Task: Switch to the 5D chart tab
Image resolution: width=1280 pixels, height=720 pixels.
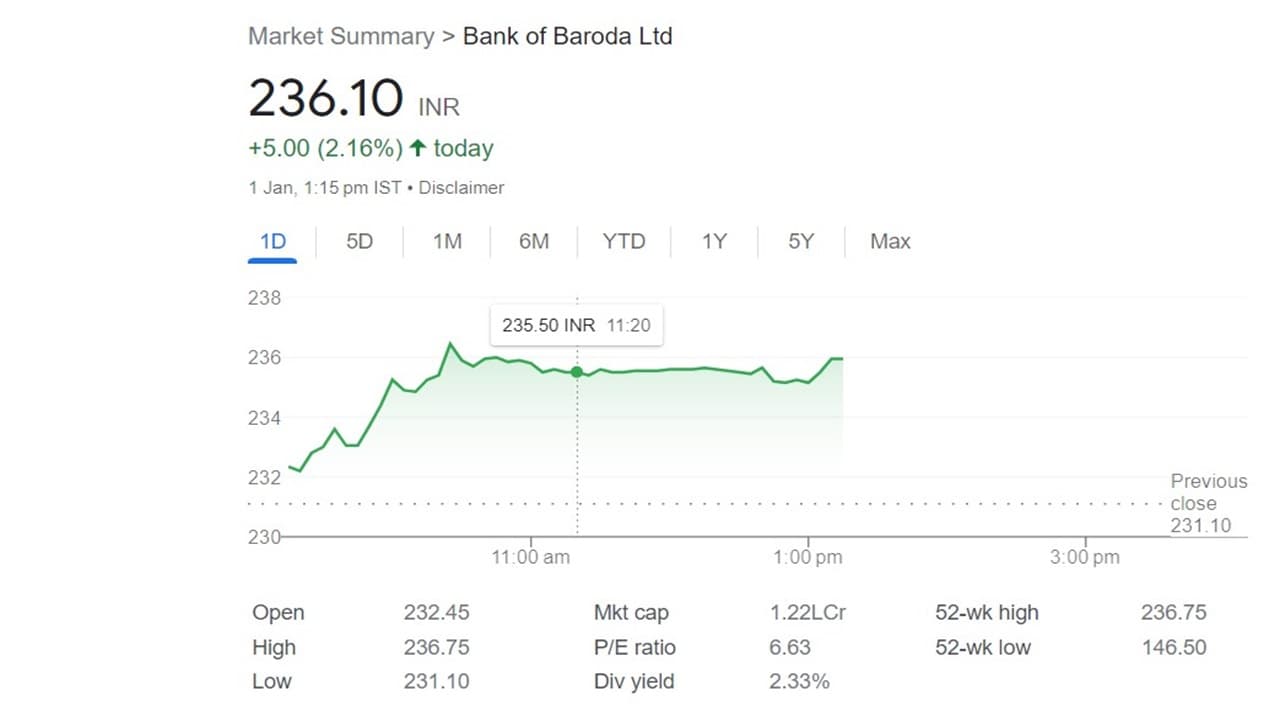Action: (359, 242)
